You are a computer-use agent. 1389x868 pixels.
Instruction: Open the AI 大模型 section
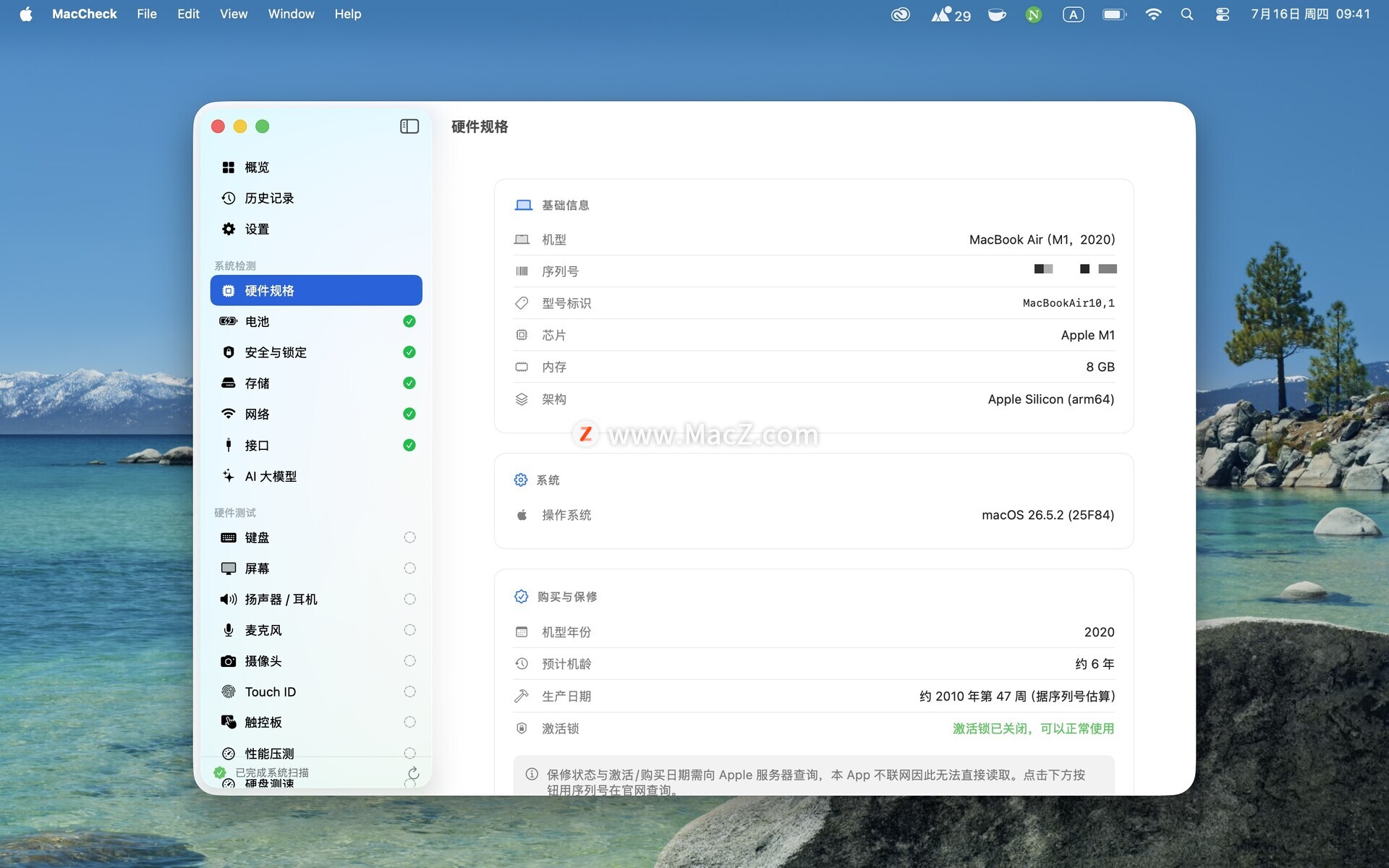click(316, 476)
